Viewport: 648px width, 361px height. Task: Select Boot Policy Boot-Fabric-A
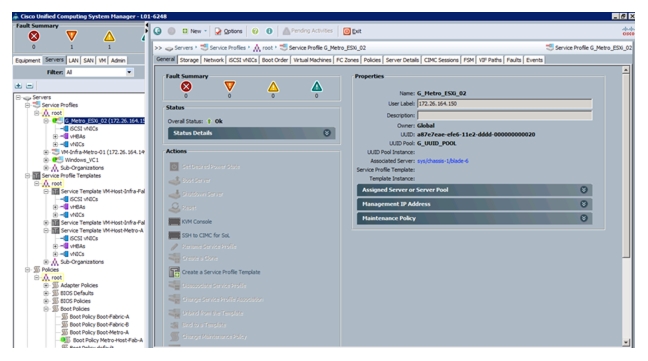[99, 317]
